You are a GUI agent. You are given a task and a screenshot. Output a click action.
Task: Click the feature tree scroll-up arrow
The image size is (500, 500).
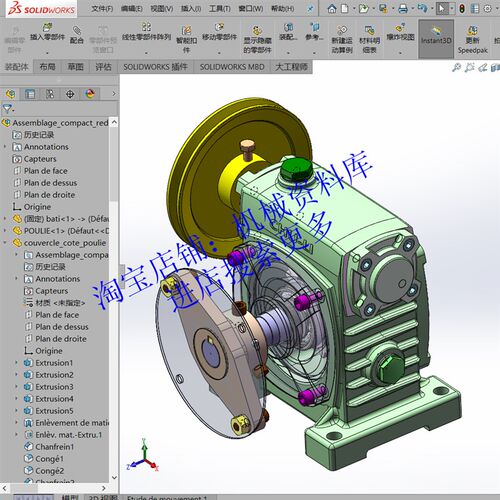tap(114, 122)
